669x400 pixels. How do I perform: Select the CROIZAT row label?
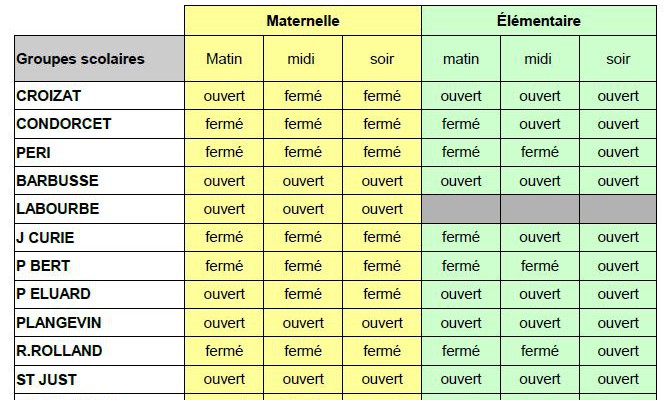(x=99, y=96)
